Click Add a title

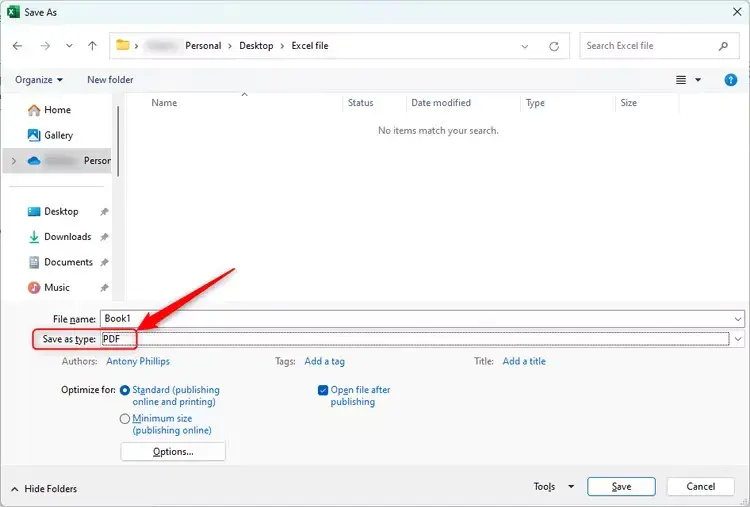click(524, 362)
